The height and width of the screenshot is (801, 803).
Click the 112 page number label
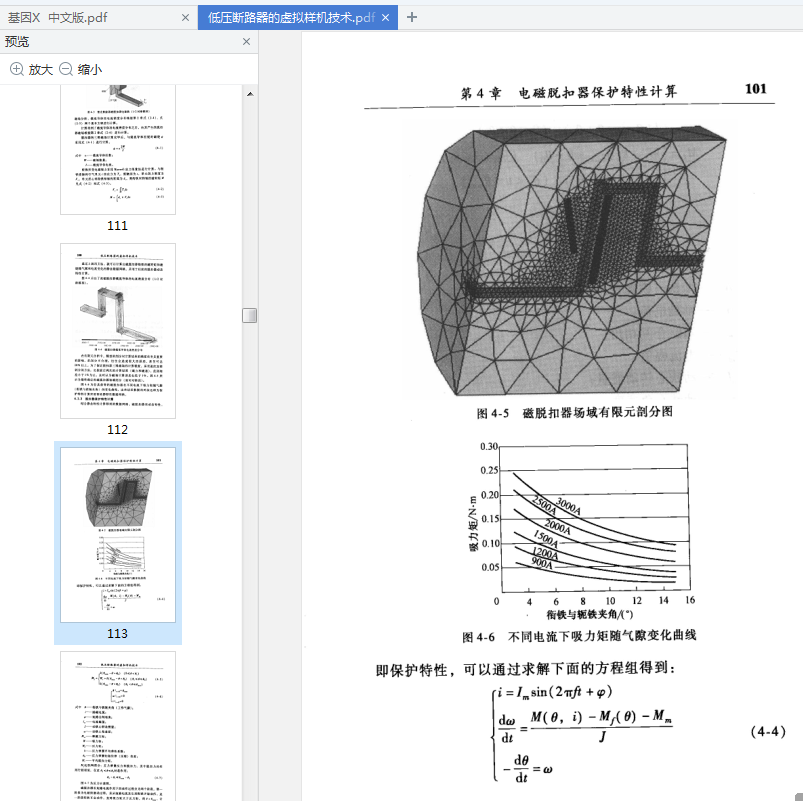[117, 430]
